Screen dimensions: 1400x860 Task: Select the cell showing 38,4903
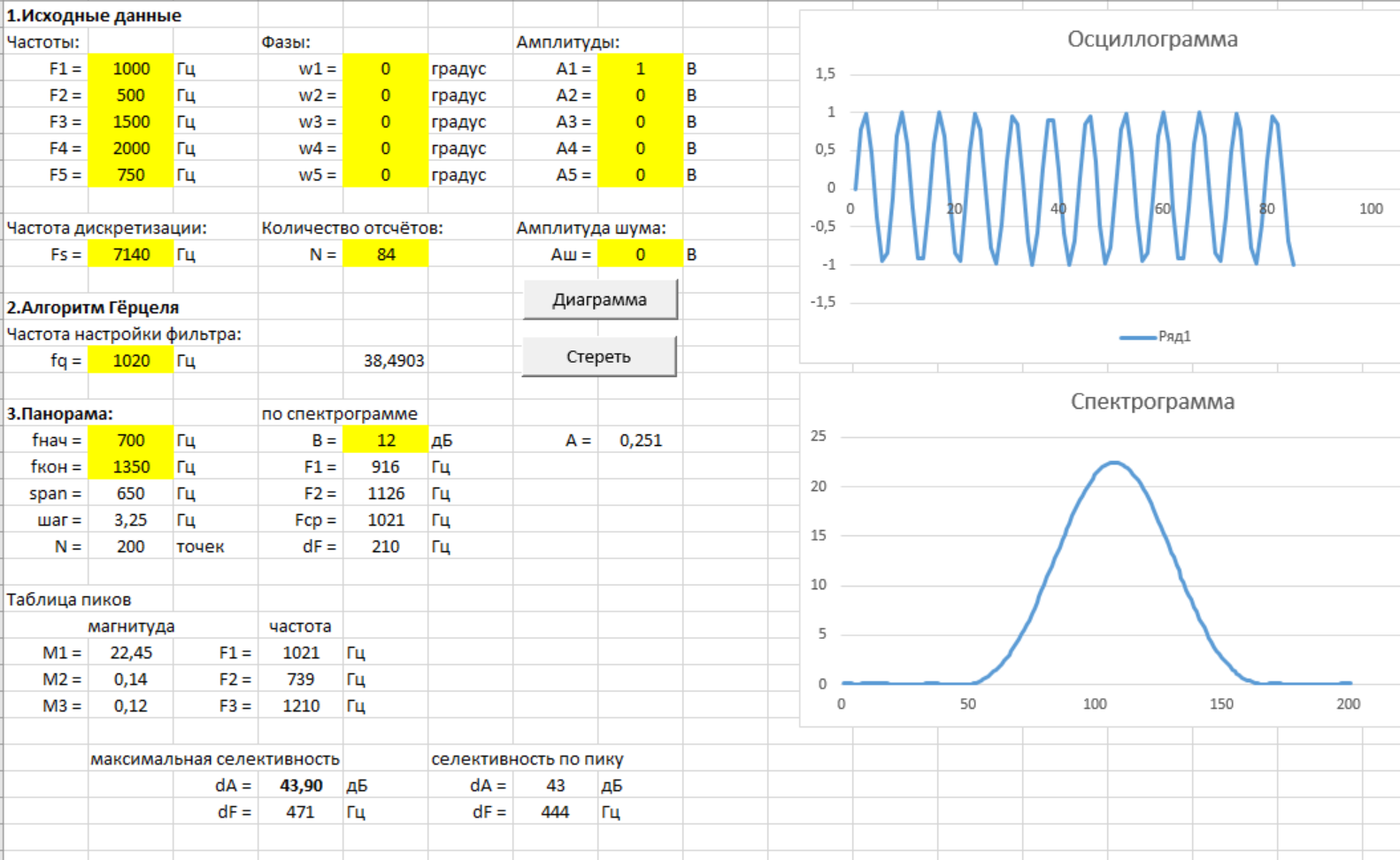(x=393, y=361)
